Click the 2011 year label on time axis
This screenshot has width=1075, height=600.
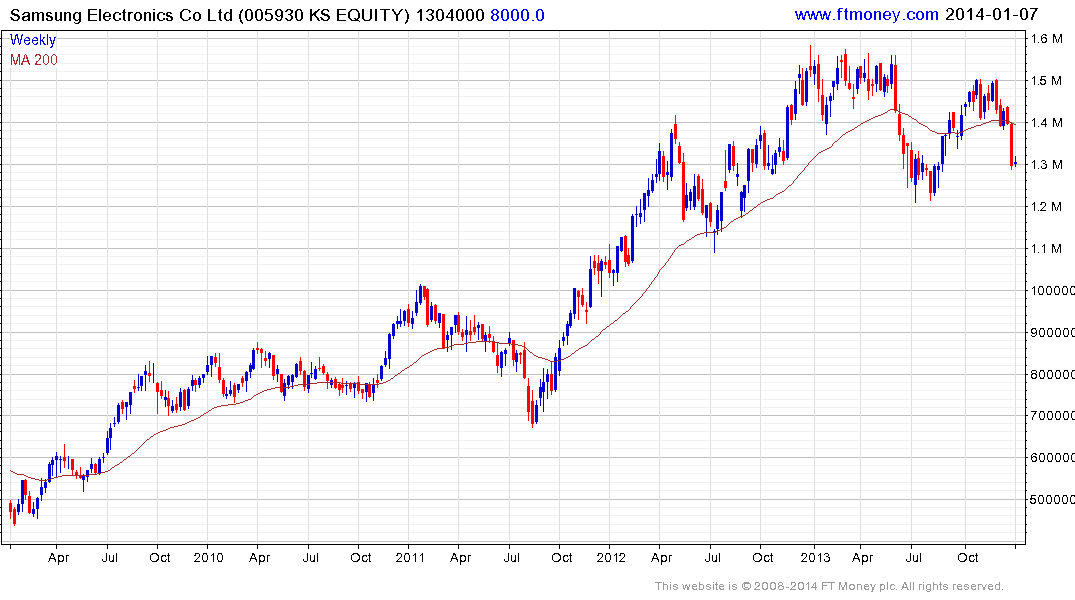pyautogui.click(x=410, y=557)
